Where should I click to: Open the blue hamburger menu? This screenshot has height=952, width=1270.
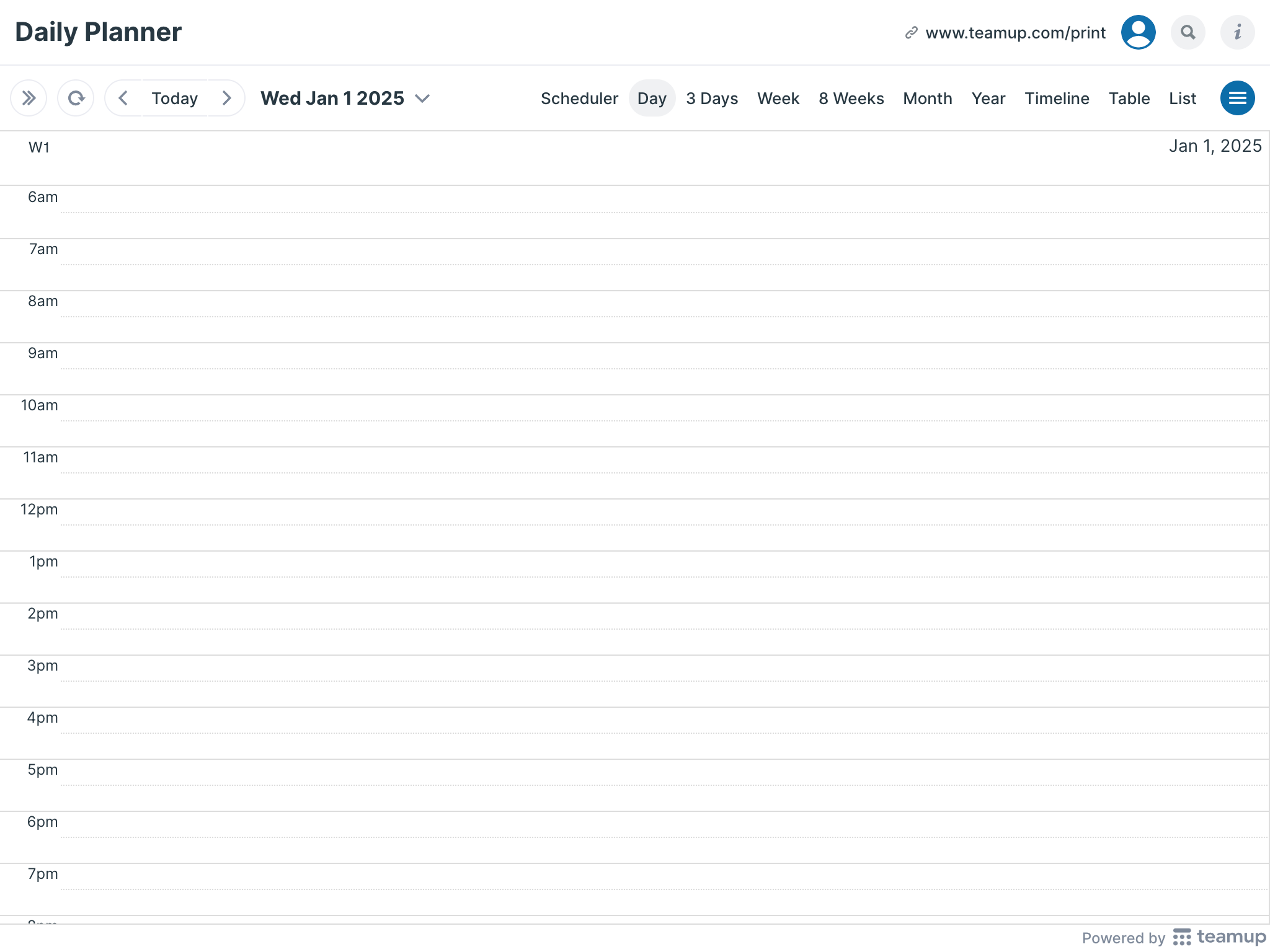(x=1237, y=98)
